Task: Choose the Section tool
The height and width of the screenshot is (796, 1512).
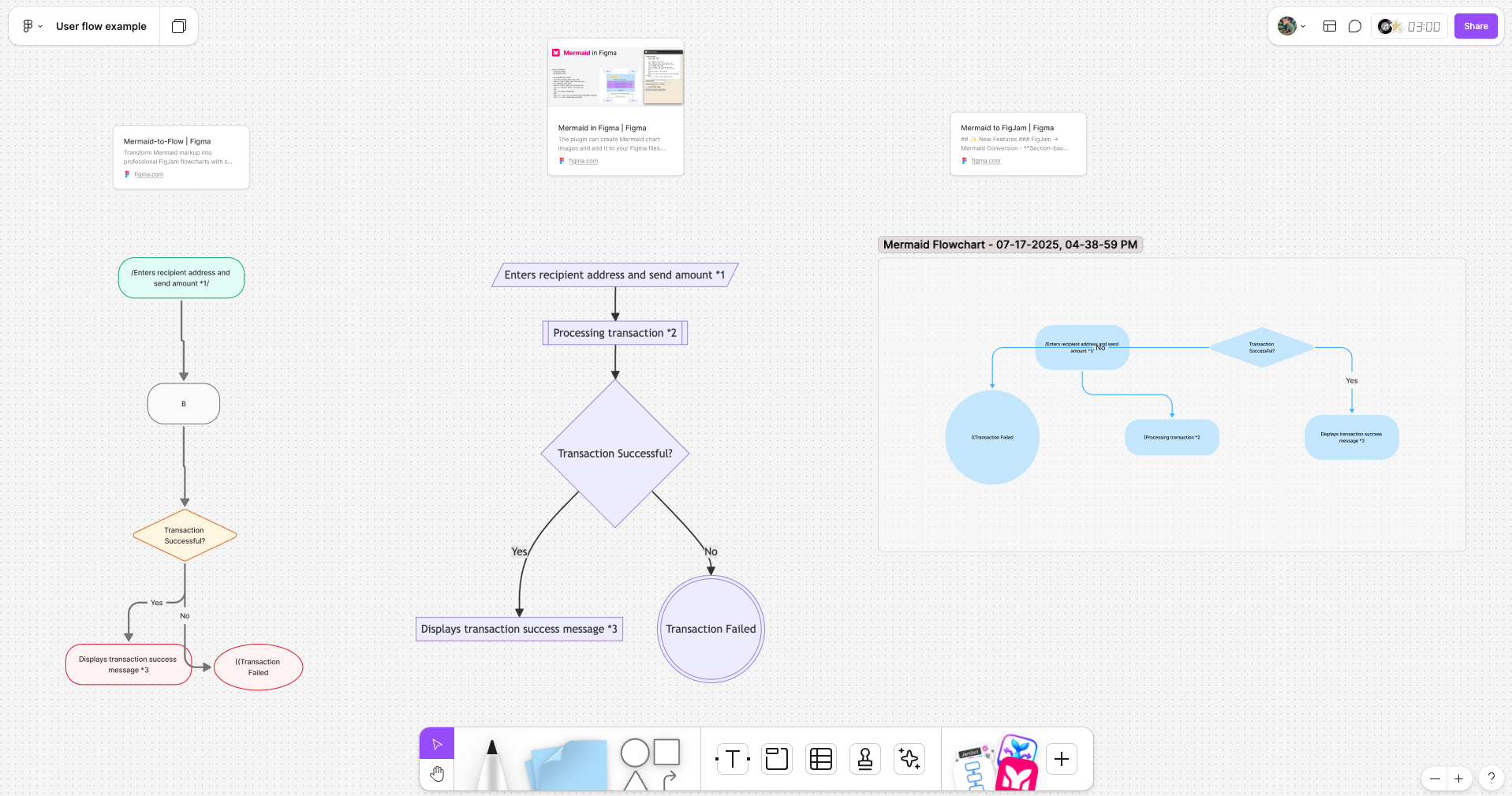Action: [776, 759]
